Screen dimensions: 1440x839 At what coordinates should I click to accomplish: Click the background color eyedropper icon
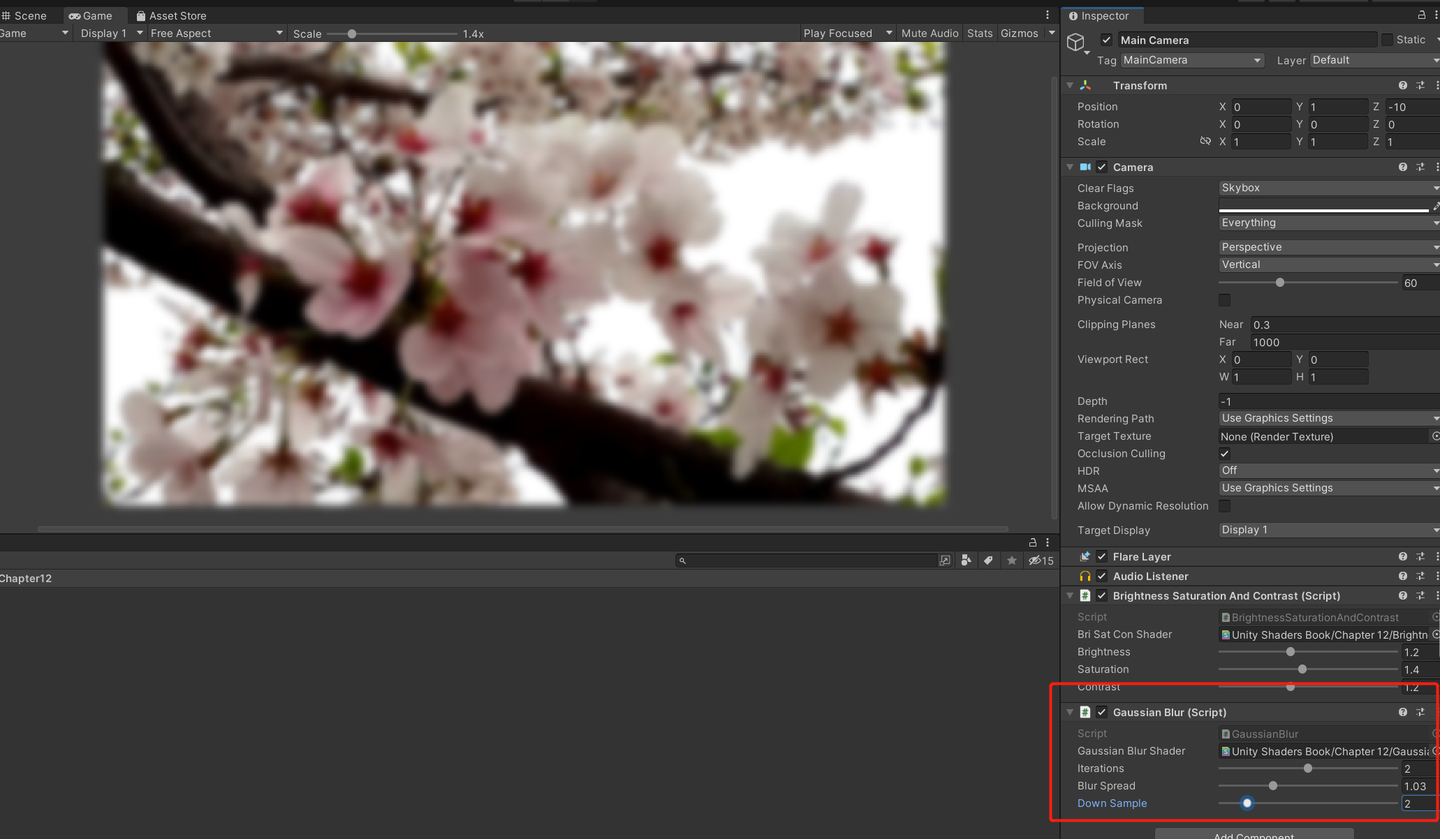point(1436,206)
